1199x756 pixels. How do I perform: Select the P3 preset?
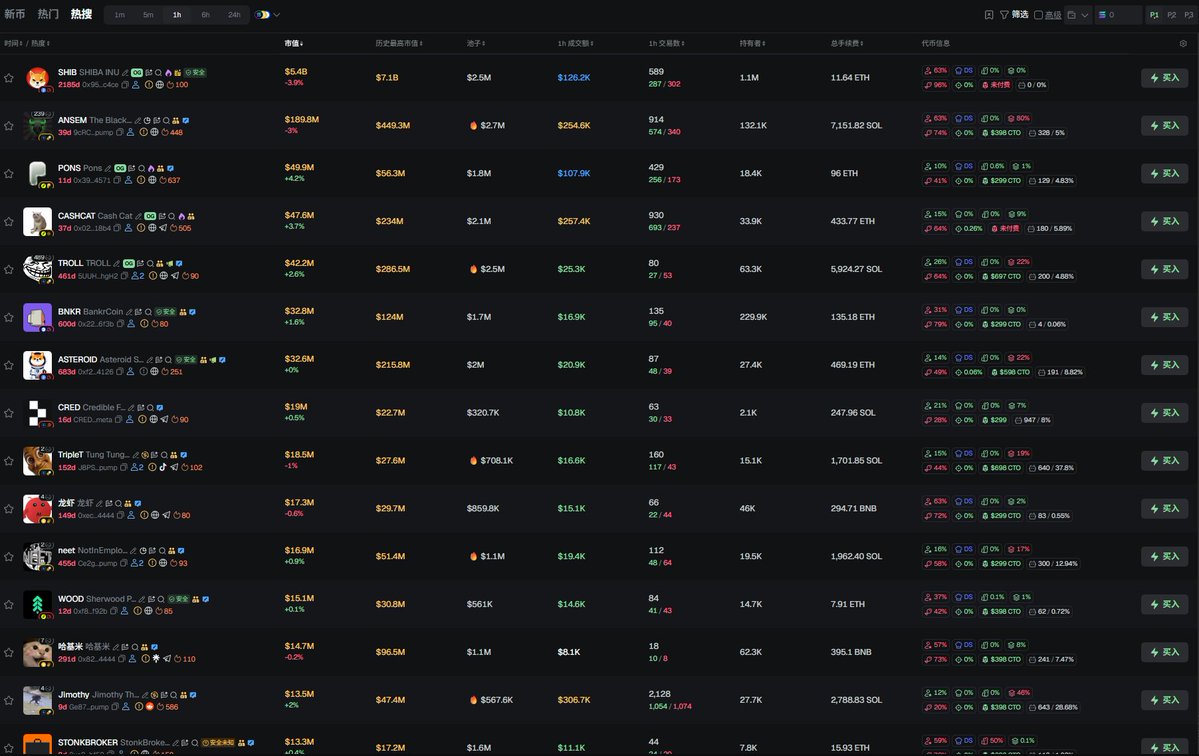tap(1189, 15)
